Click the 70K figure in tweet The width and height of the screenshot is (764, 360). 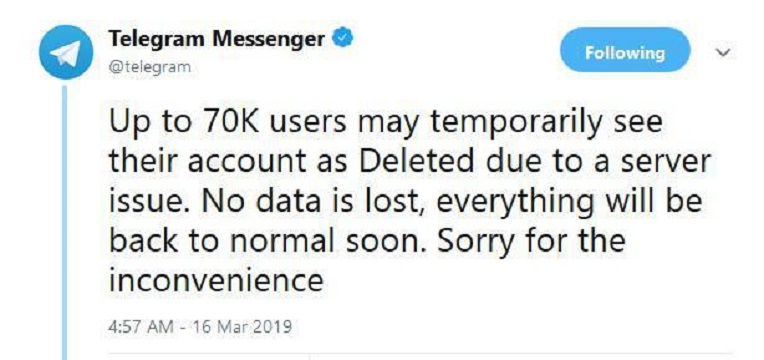pos(230,122)
